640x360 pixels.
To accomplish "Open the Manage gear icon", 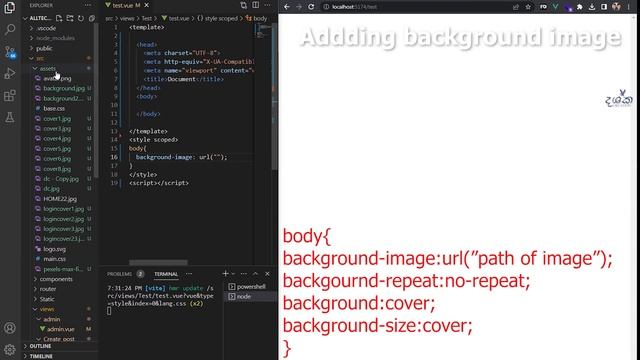I will click(10, 349).
